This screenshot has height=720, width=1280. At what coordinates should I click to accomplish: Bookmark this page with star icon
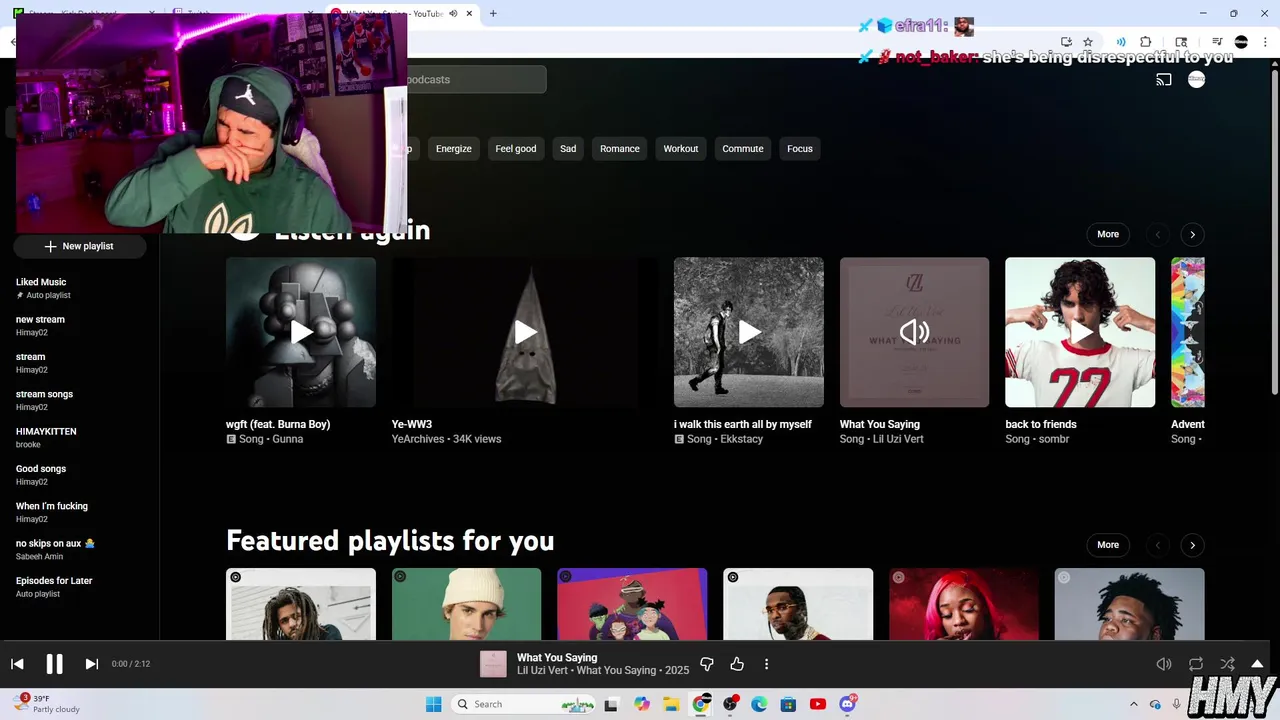click(1088, 42)
